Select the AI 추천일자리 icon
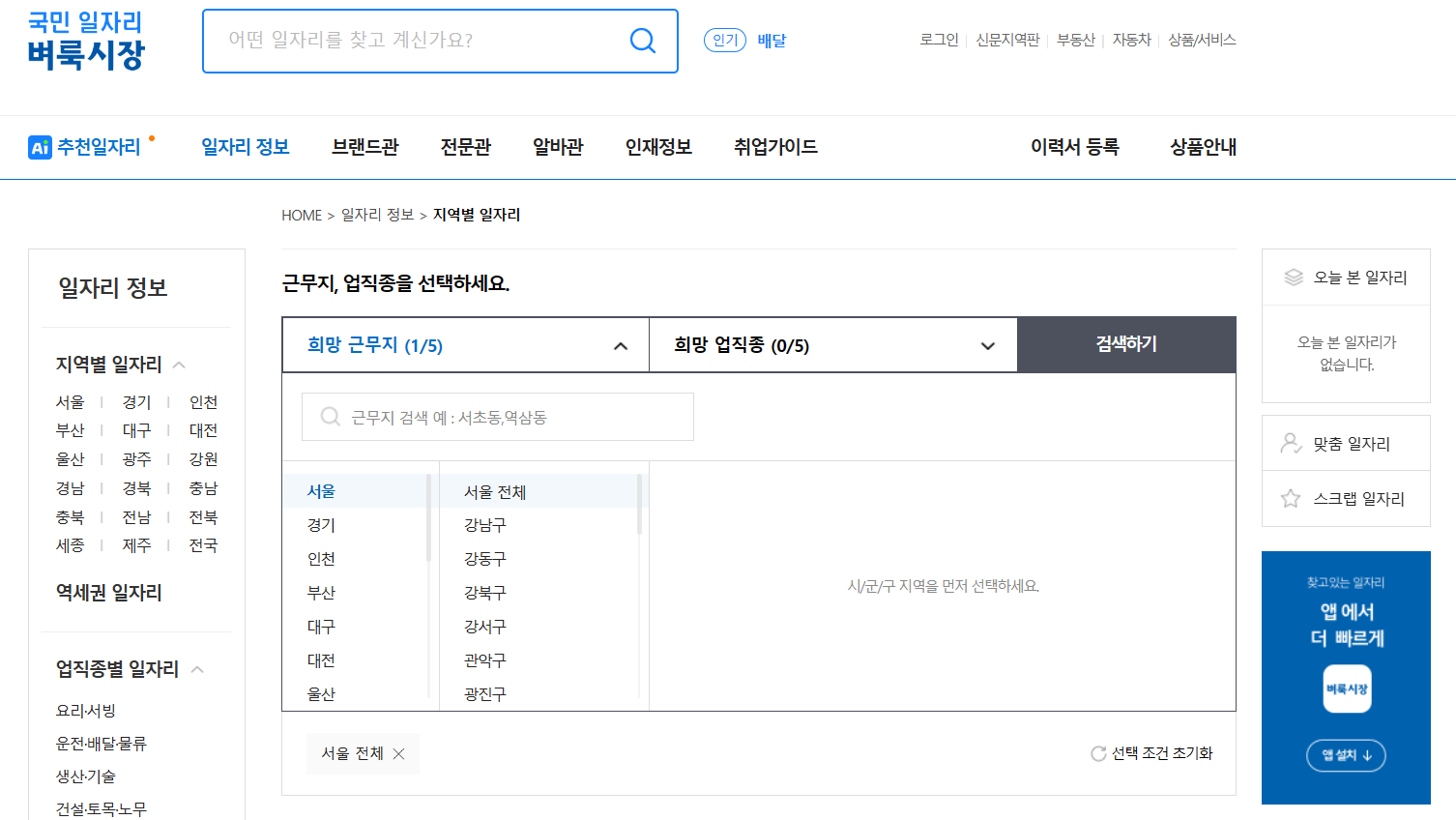 tap(38, 146)
